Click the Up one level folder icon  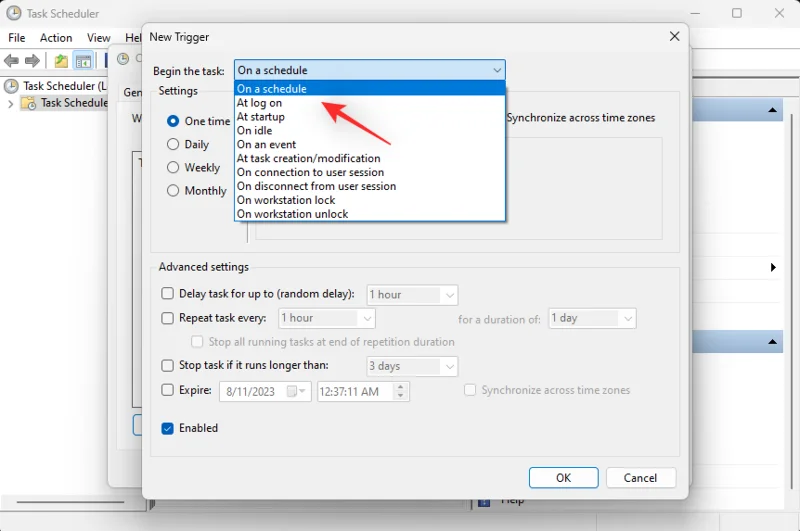[61, 61]
